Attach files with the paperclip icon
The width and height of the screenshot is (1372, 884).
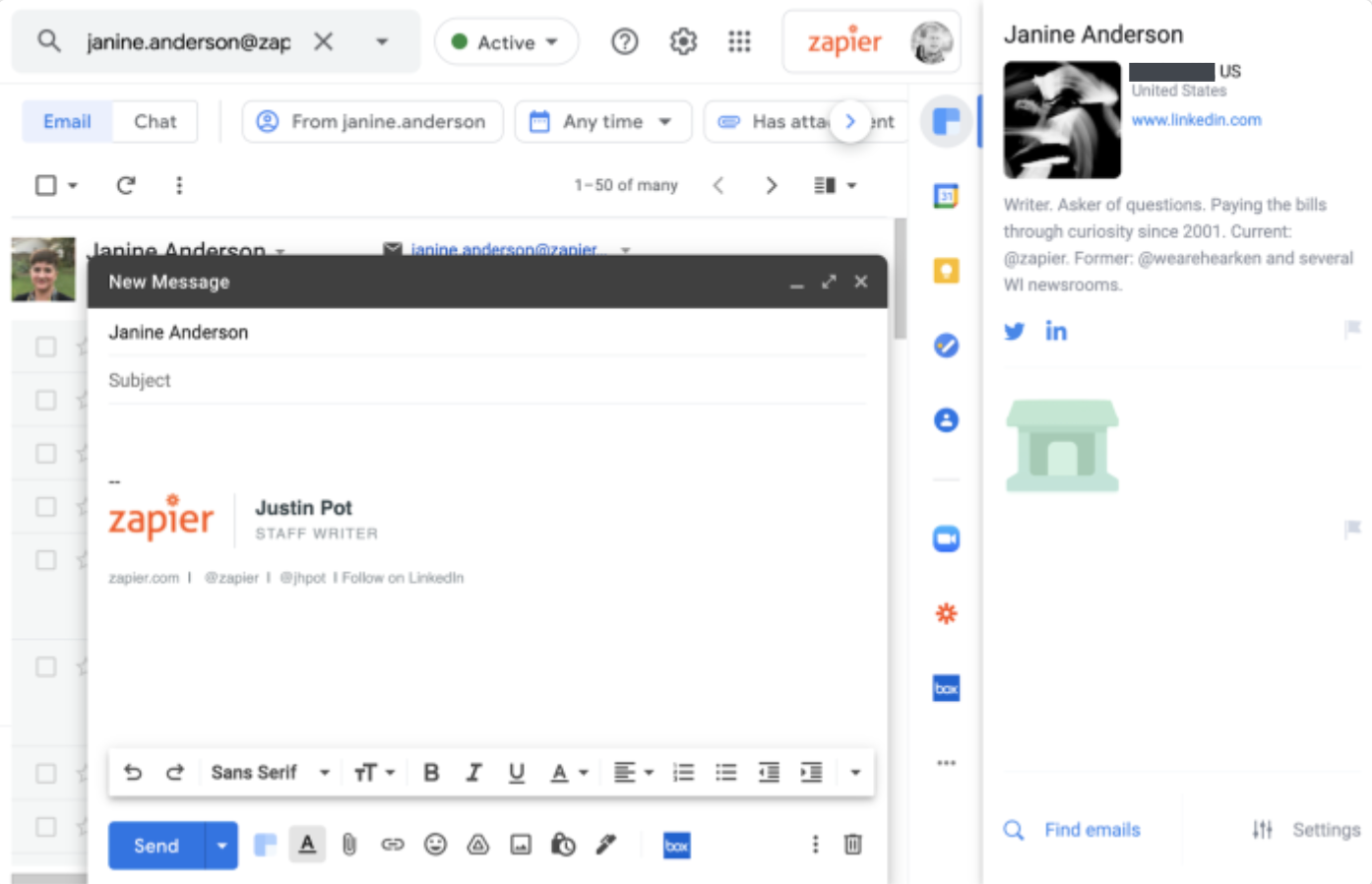349,845
